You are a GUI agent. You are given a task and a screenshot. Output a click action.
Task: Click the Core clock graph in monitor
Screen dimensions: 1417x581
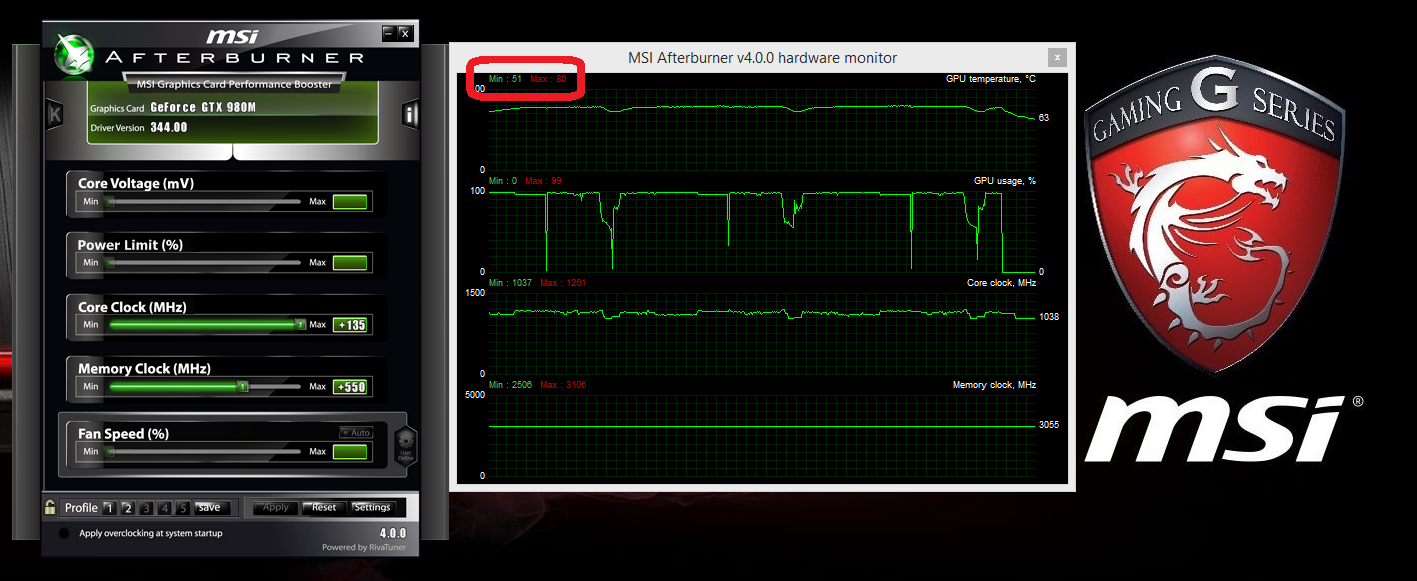click(x=762, y=333)
